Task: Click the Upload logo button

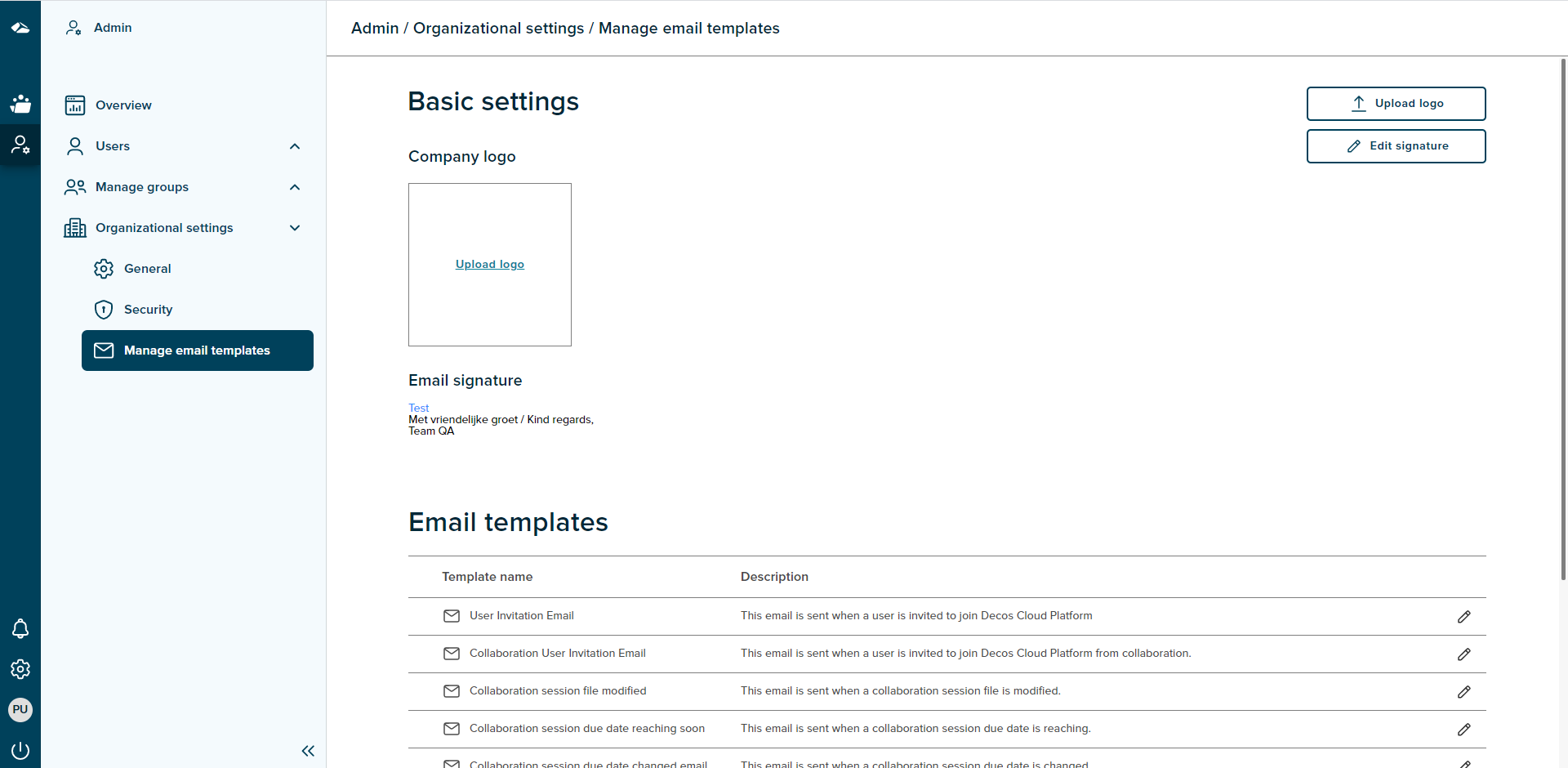Action: click(x=1396, y=104)
